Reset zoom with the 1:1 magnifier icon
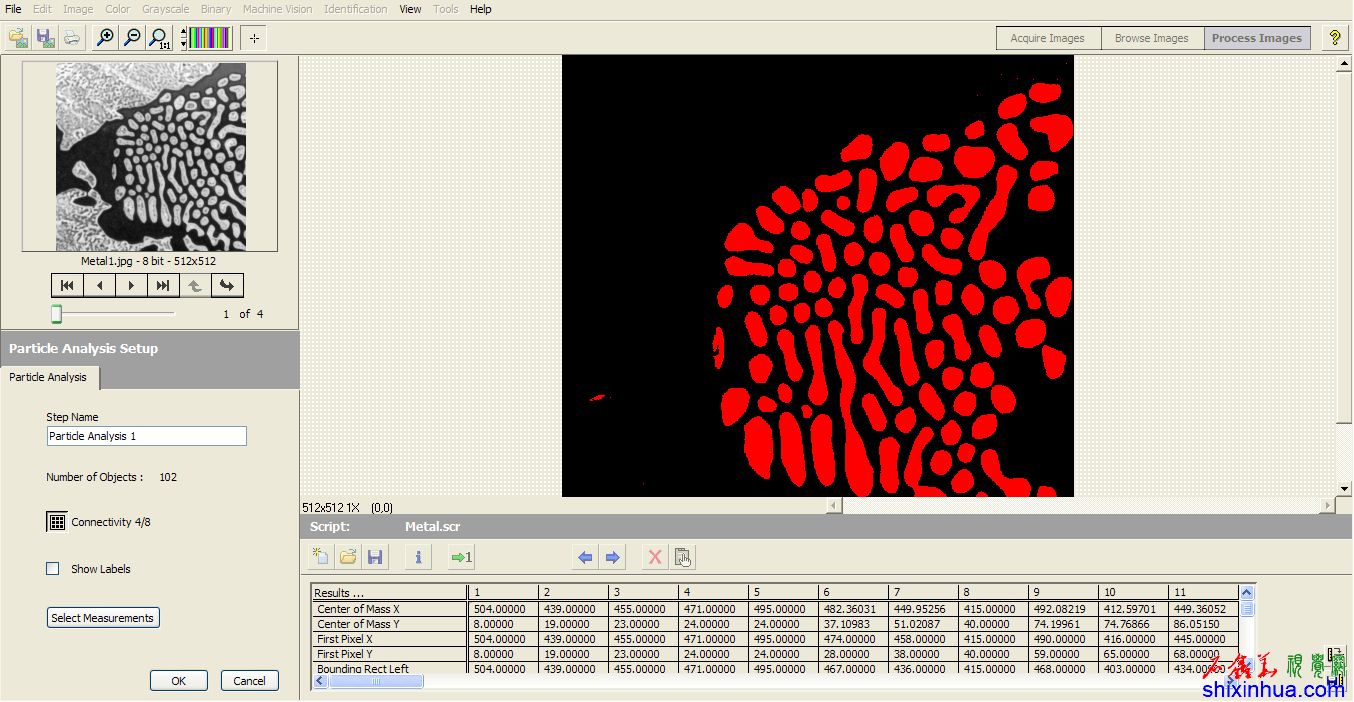The width and height of the screenshot is (1354, 702). point(158,38)
